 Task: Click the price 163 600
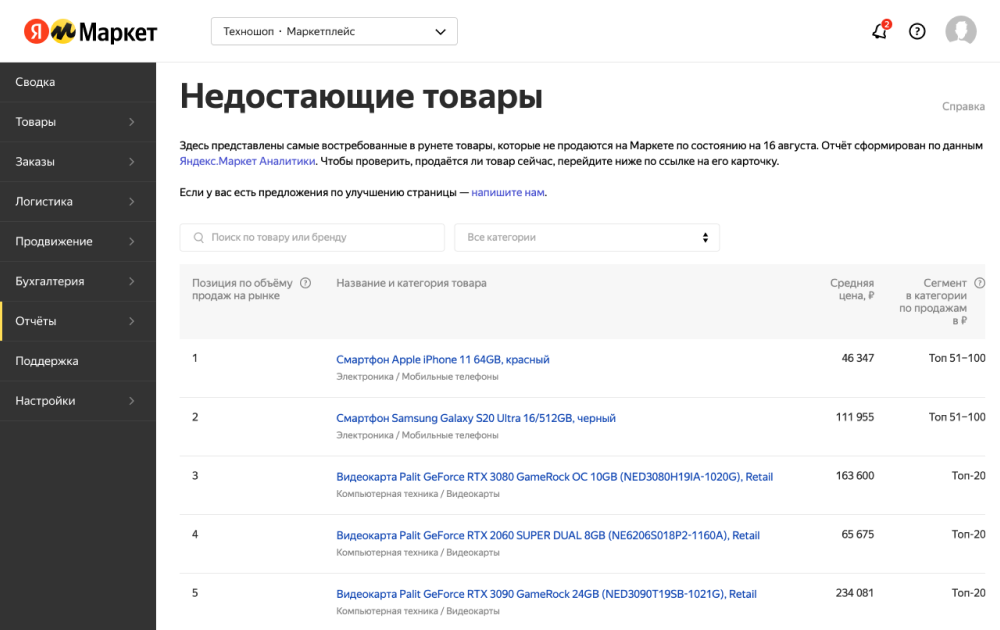(855, 476)
